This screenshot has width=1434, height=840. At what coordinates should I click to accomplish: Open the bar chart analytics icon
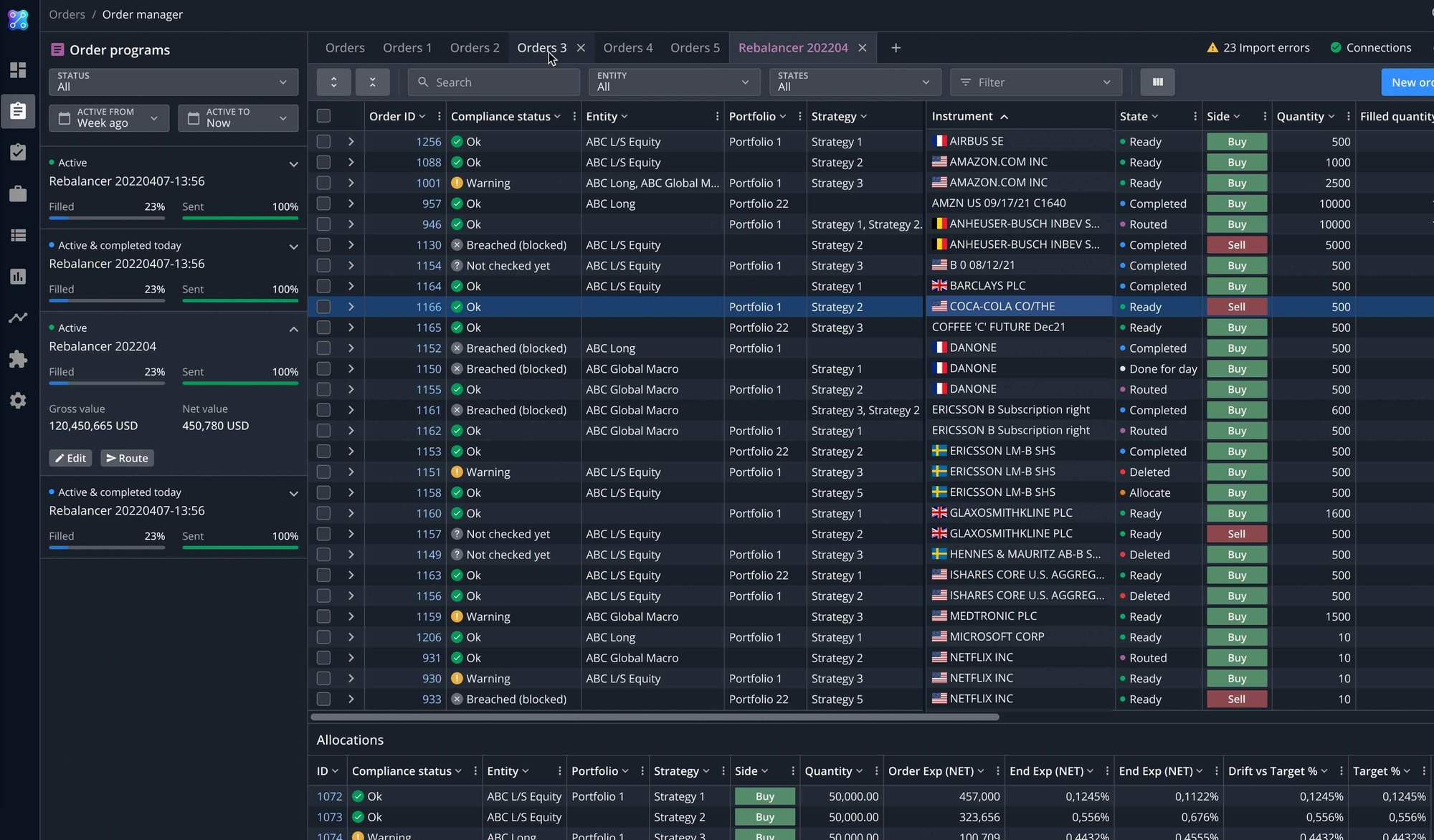click(18, 276)
